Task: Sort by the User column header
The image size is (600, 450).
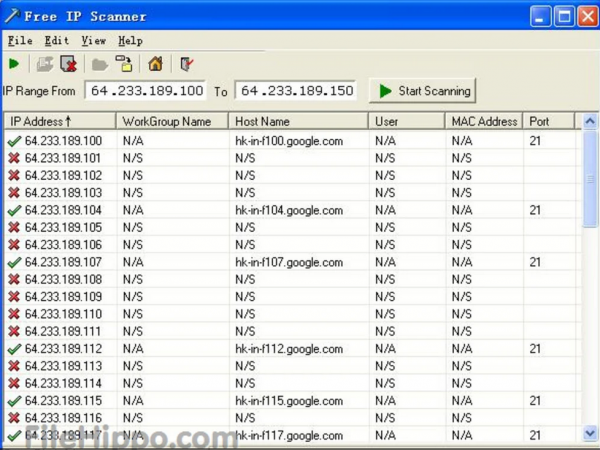Action: pos(407,121)
